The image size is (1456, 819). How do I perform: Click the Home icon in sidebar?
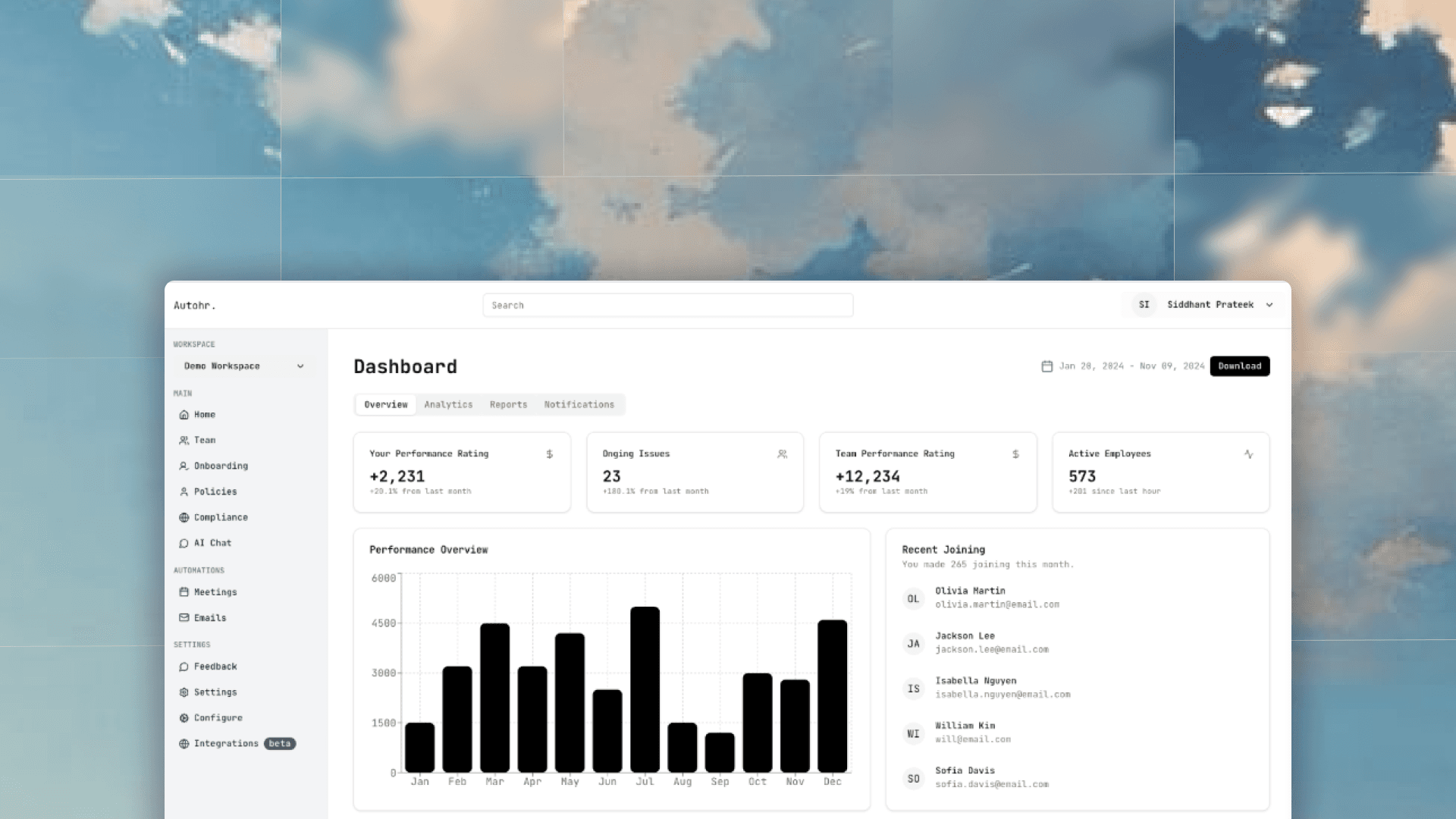click(184, 415)
